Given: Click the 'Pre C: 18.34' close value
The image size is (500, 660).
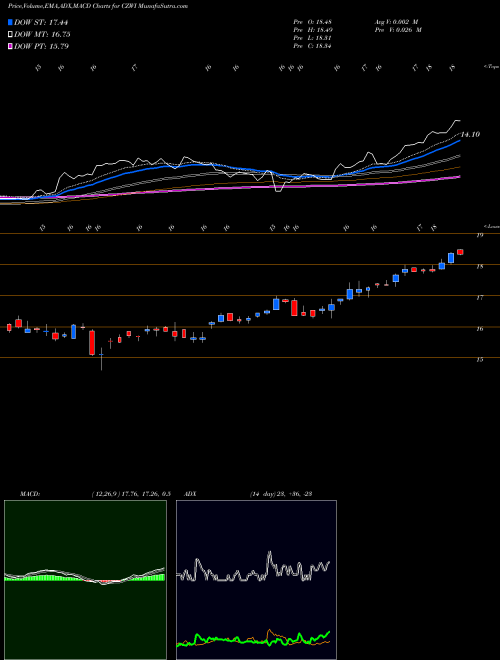Looking at the screenshot, I should 314,46.
